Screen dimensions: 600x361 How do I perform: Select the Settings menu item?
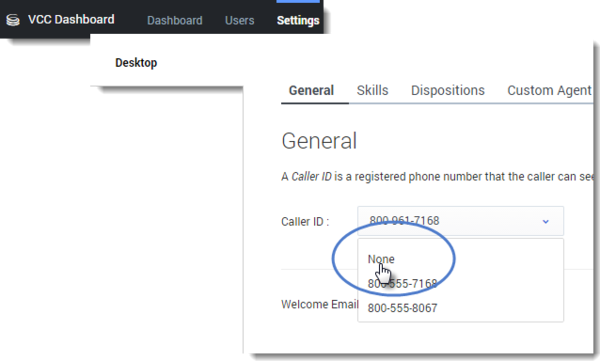tap(298, 20)
